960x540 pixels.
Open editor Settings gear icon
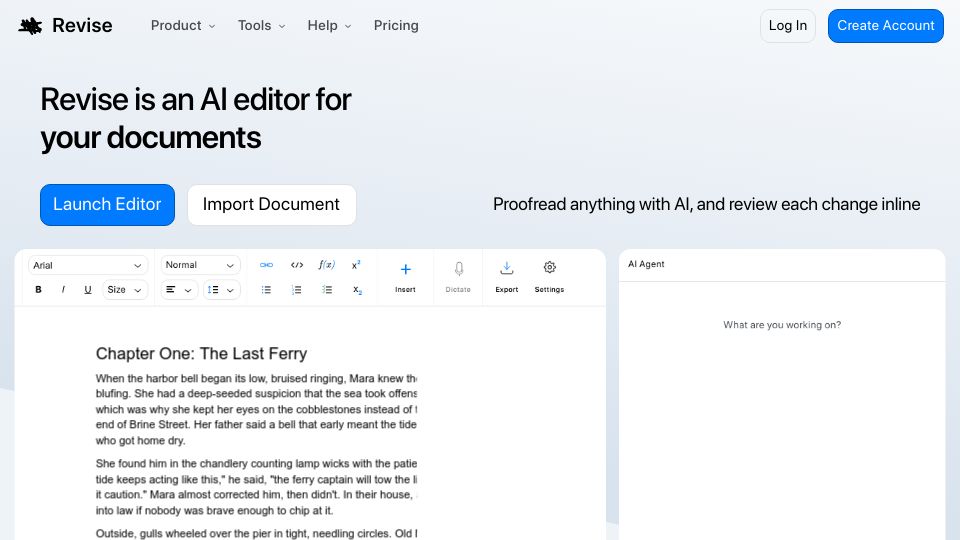(x=549, y=268)
